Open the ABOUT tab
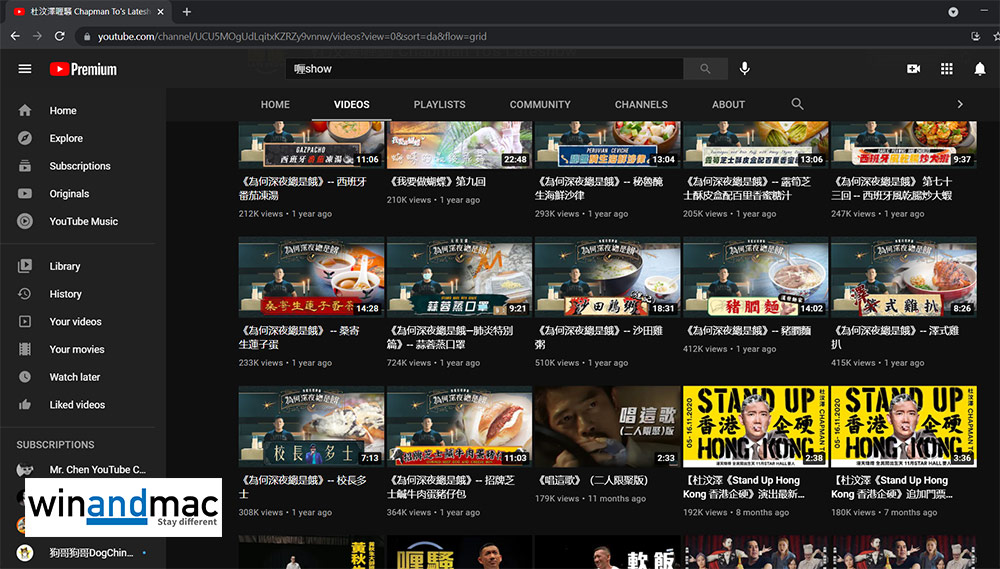 click(x=728, y=104)
